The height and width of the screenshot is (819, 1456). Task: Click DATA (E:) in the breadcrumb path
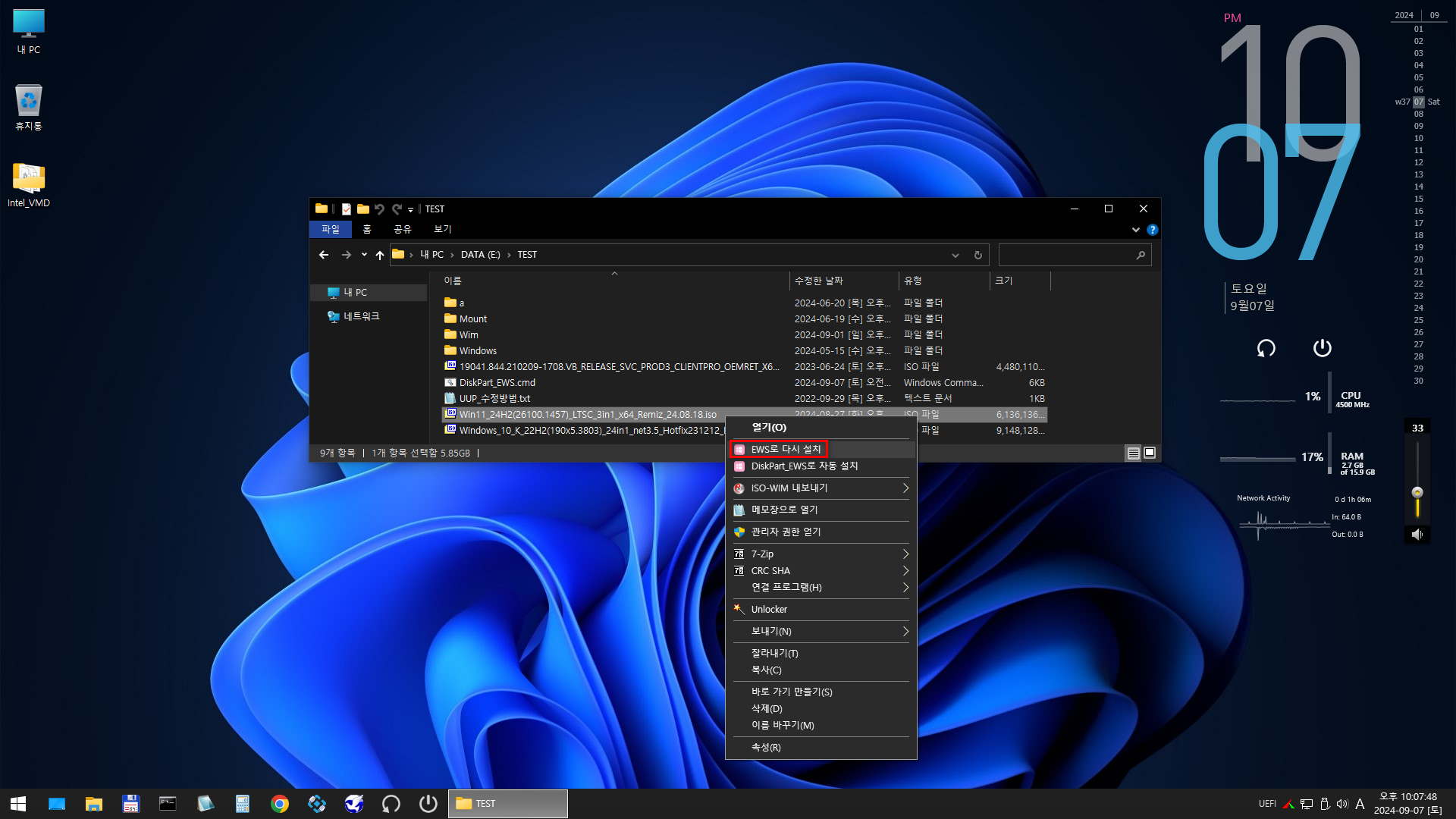481,255
